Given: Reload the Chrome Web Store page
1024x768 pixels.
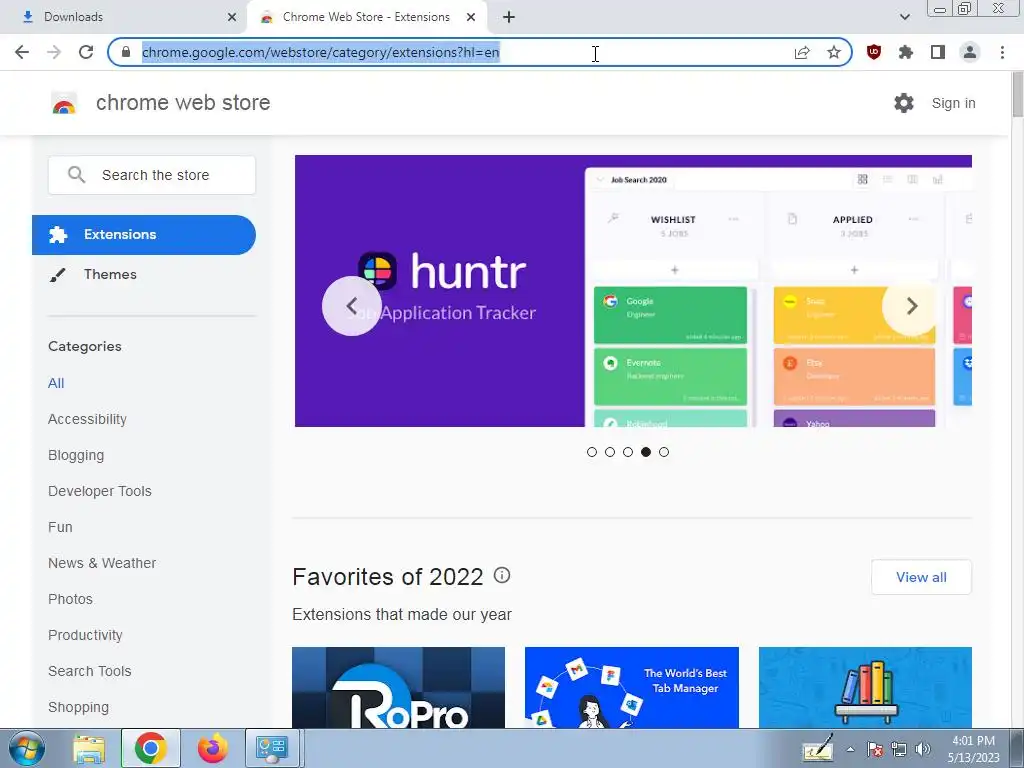Looking at the screenshot, I should (86, 52).
